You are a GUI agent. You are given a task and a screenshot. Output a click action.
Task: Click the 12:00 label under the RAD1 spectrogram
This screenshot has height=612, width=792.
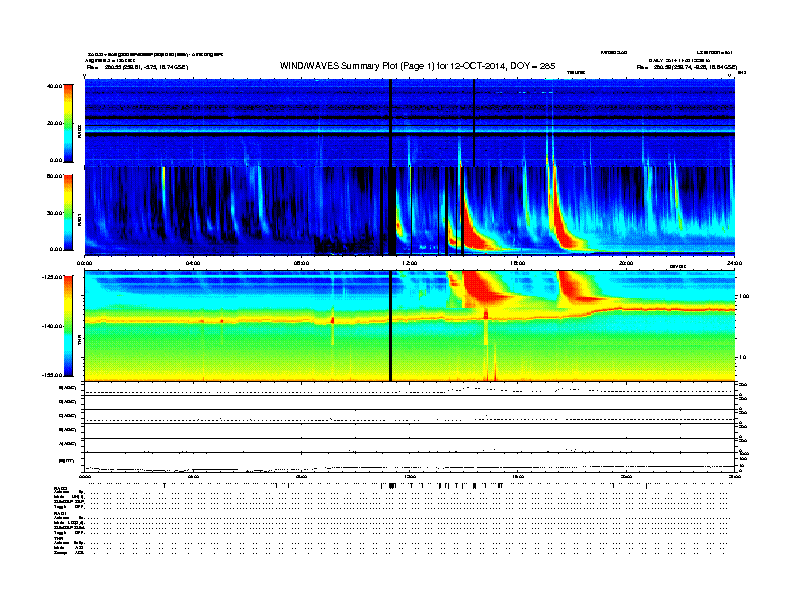pyautogui.click(x=410, y=263)
